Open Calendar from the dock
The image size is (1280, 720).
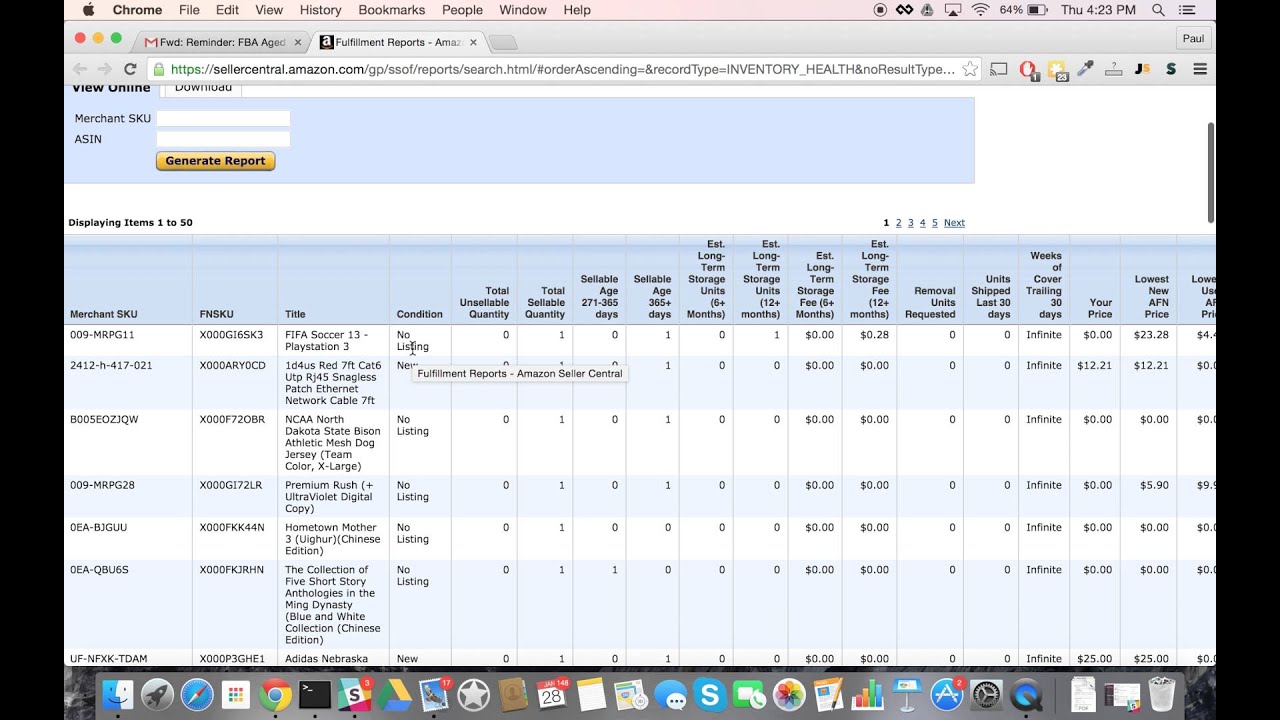[x=552, y=694]
